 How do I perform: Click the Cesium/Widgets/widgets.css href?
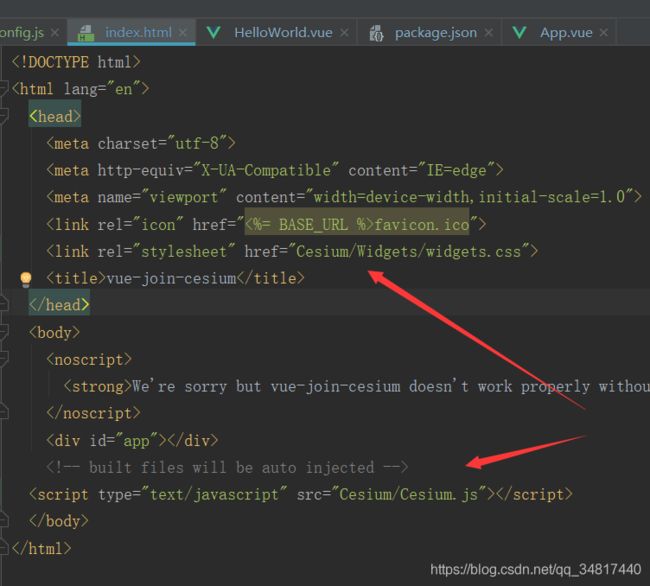tap(408, 251)
